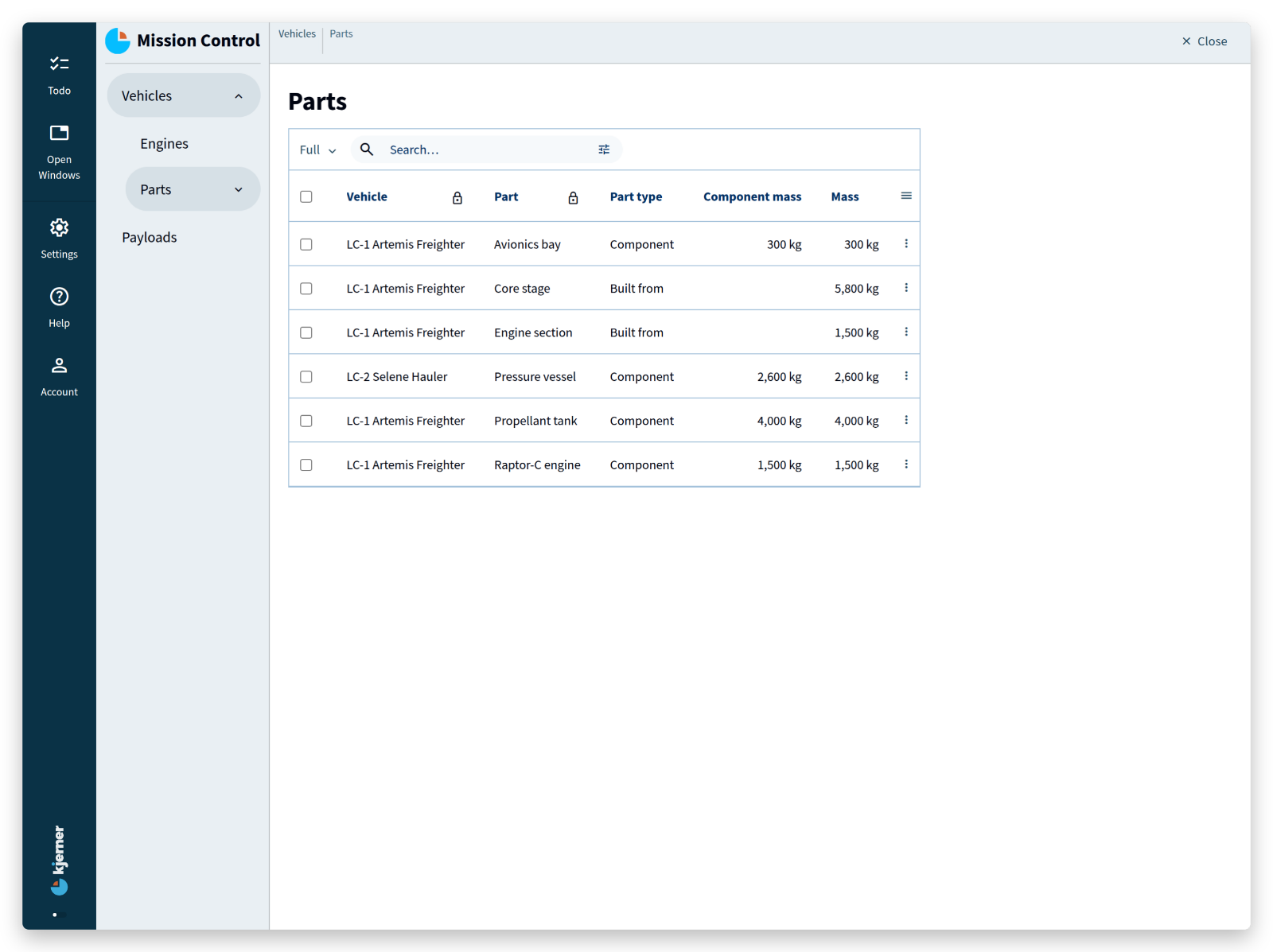Open the Full view dropdown

pos(318,150)
